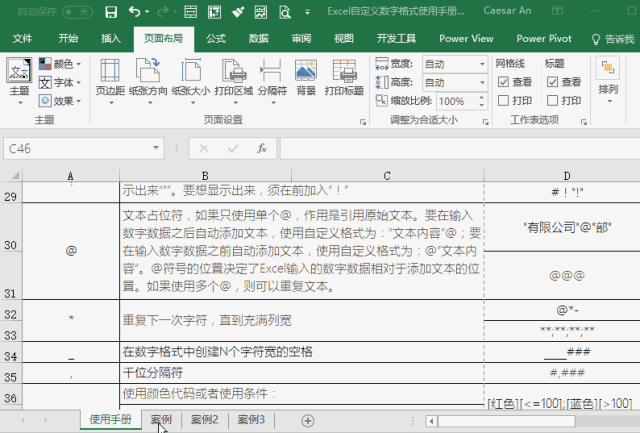640x433 pixels.
Task: Toggle the 网格线 查看 checkbox
Action: pos(503,82)
